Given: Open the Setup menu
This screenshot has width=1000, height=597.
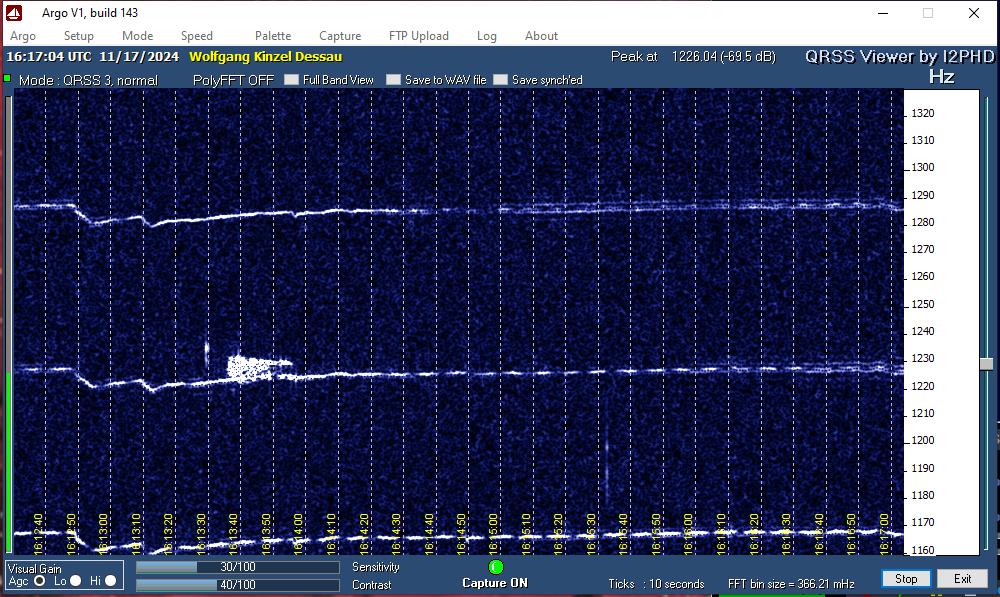Looking at the screenshot, I should 78,36.
